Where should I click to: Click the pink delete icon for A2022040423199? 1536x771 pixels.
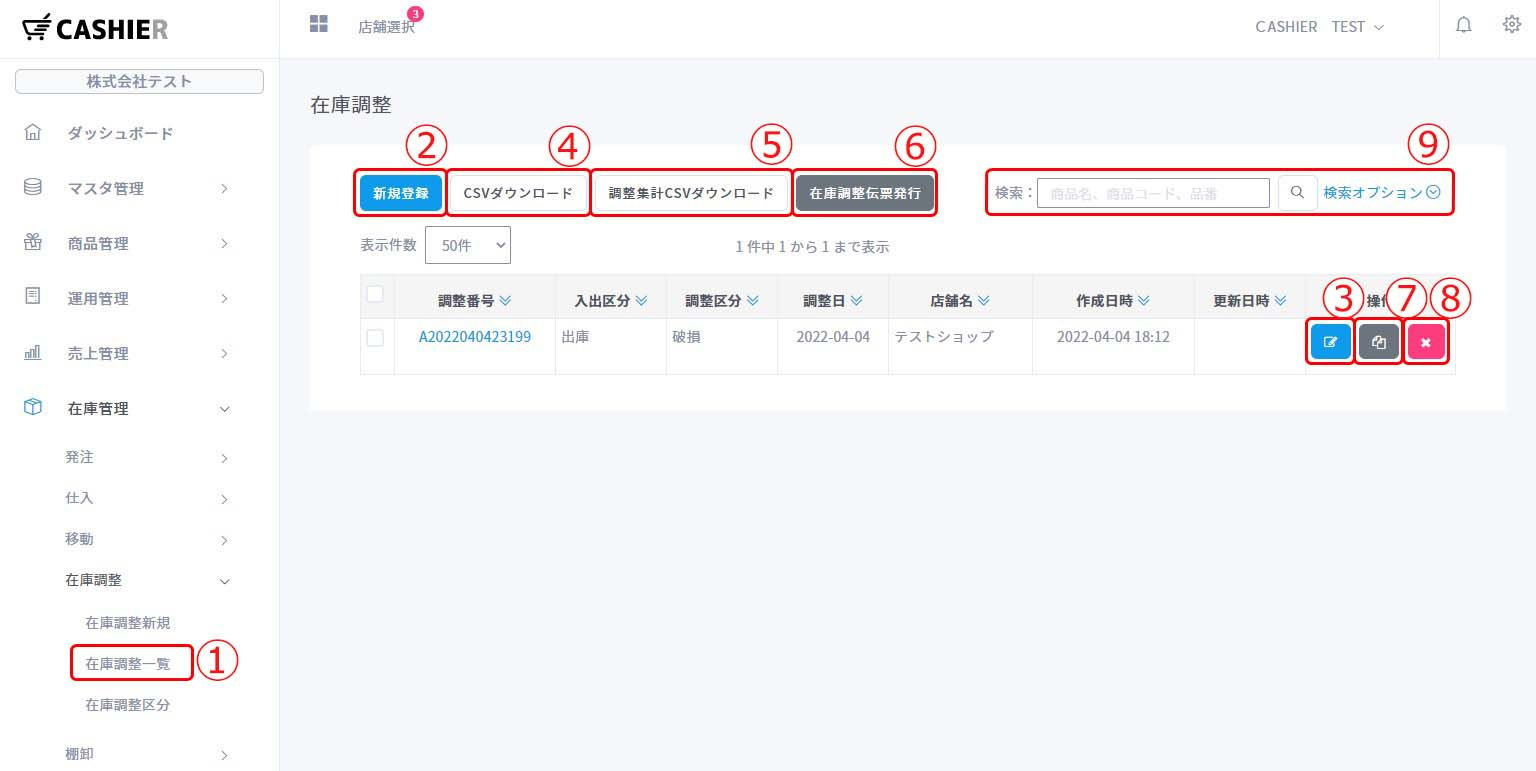[1426, 342]
